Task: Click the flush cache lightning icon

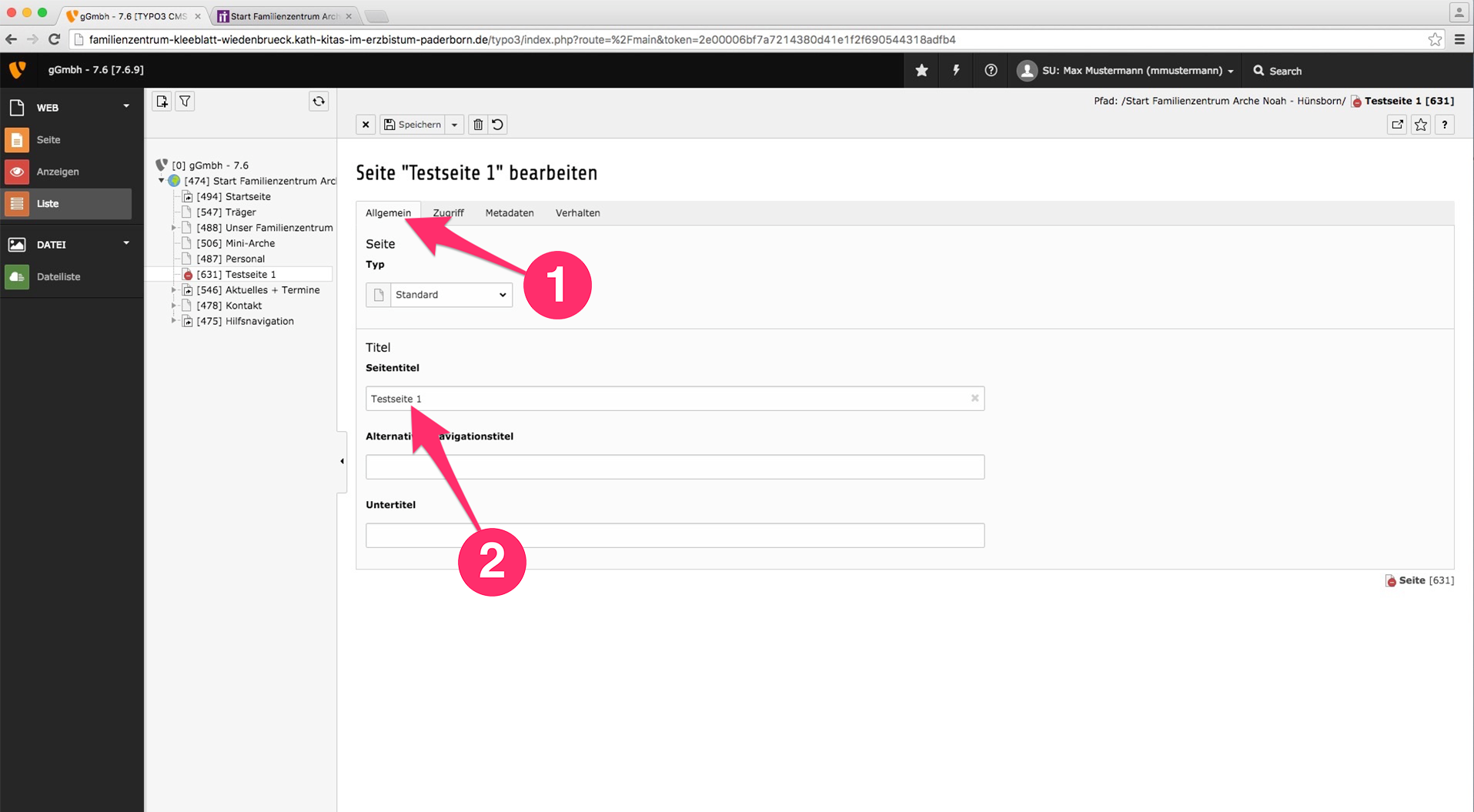Action: 956,71
